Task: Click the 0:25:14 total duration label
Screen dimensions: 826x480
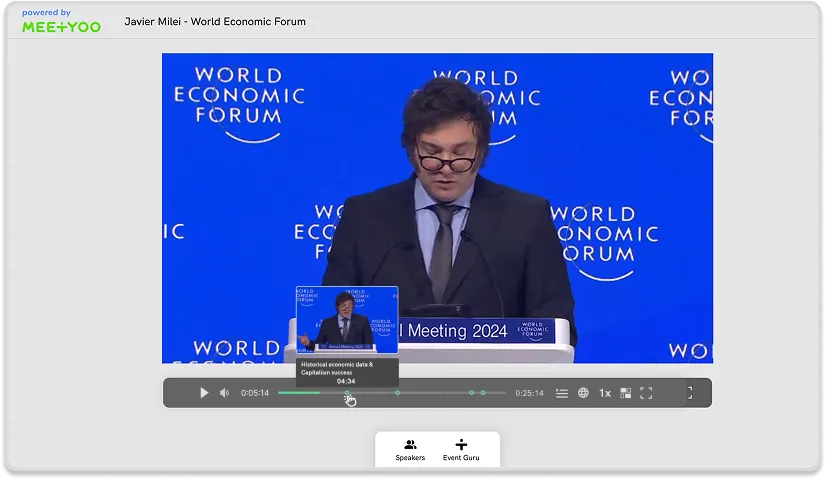Action: coord(529,393)
